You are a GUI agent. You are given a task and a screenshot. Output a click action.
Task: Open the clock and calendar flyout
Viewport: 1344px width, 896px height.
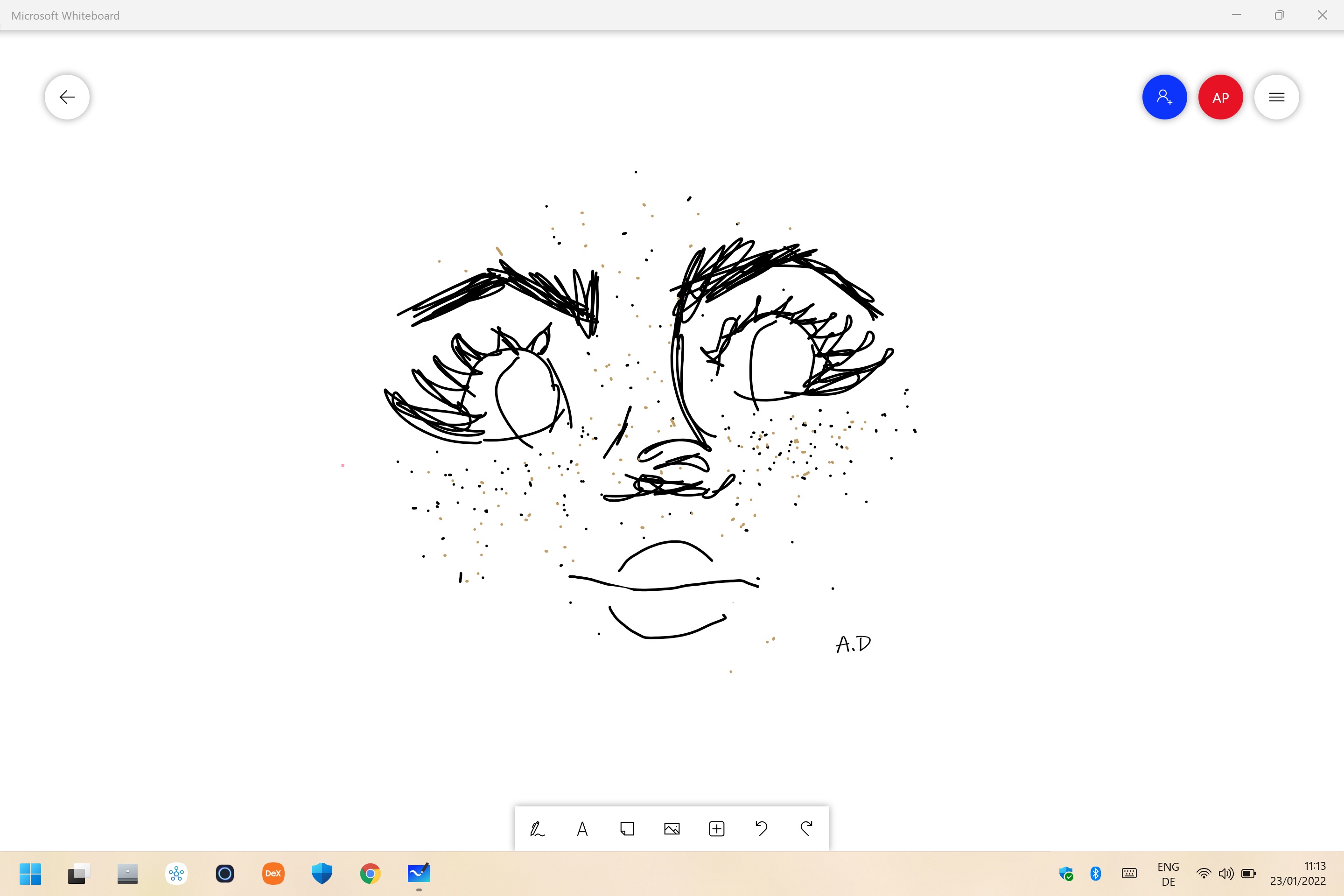coord(1298,873)
